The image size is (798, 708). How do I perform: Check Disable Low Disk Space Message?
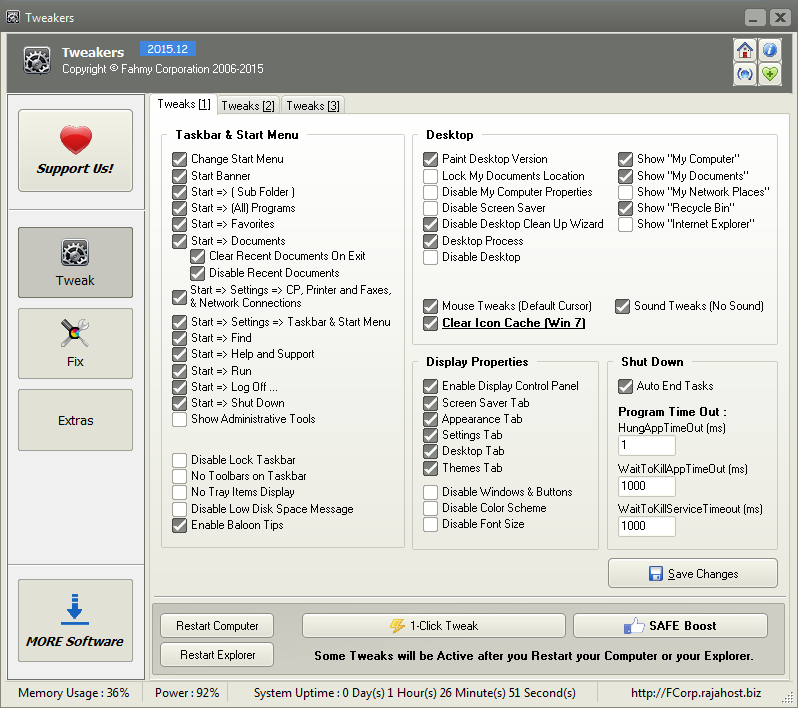coord(179,509)
